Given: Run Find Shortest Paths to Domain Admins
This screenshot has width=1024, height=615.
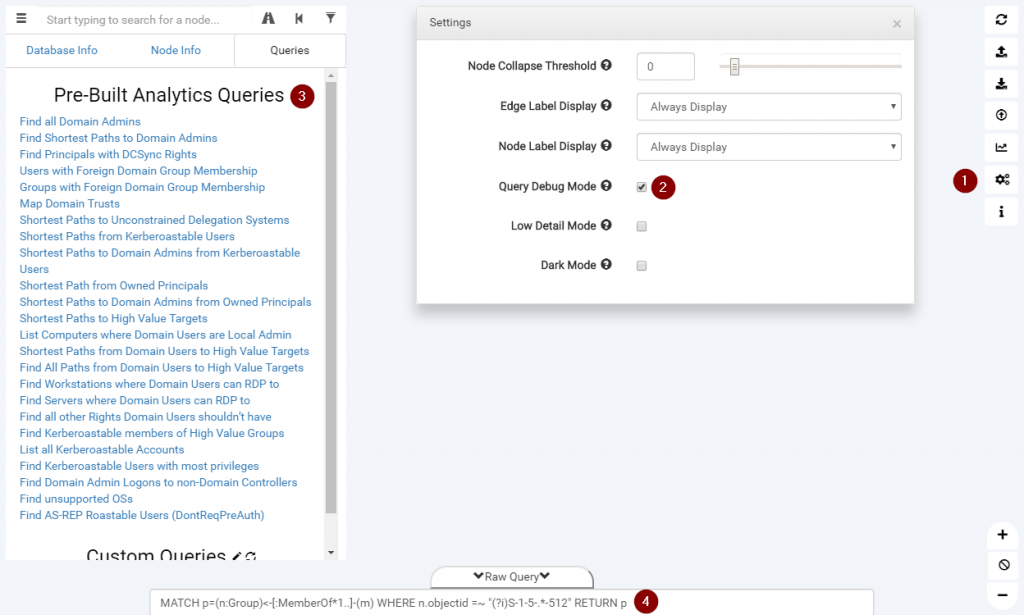Looking at the screenshot, I should (118, 138).
